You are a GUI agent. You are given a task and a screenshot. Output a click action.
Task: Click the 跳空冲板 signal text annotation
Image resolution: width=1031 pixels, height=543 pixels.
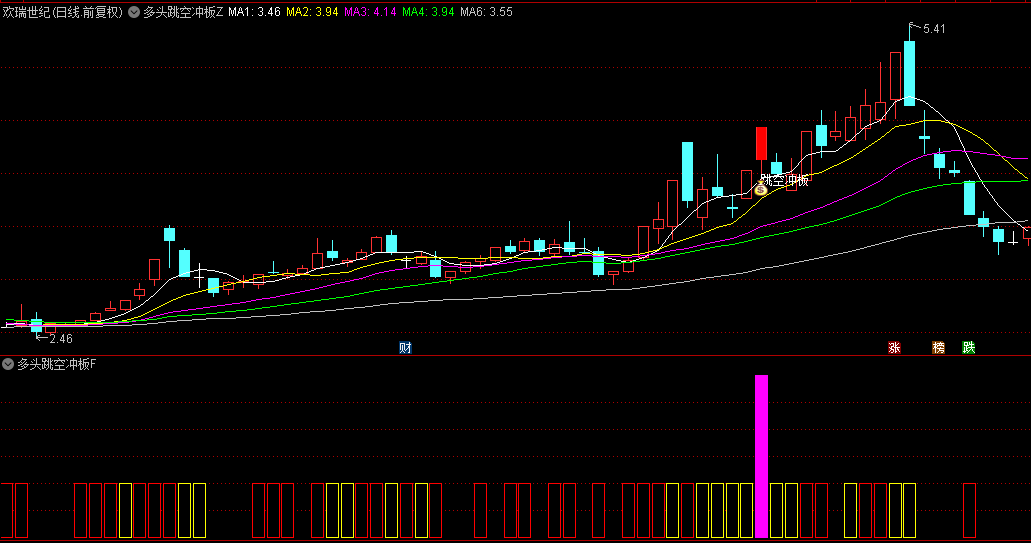(x=784, y=180)
